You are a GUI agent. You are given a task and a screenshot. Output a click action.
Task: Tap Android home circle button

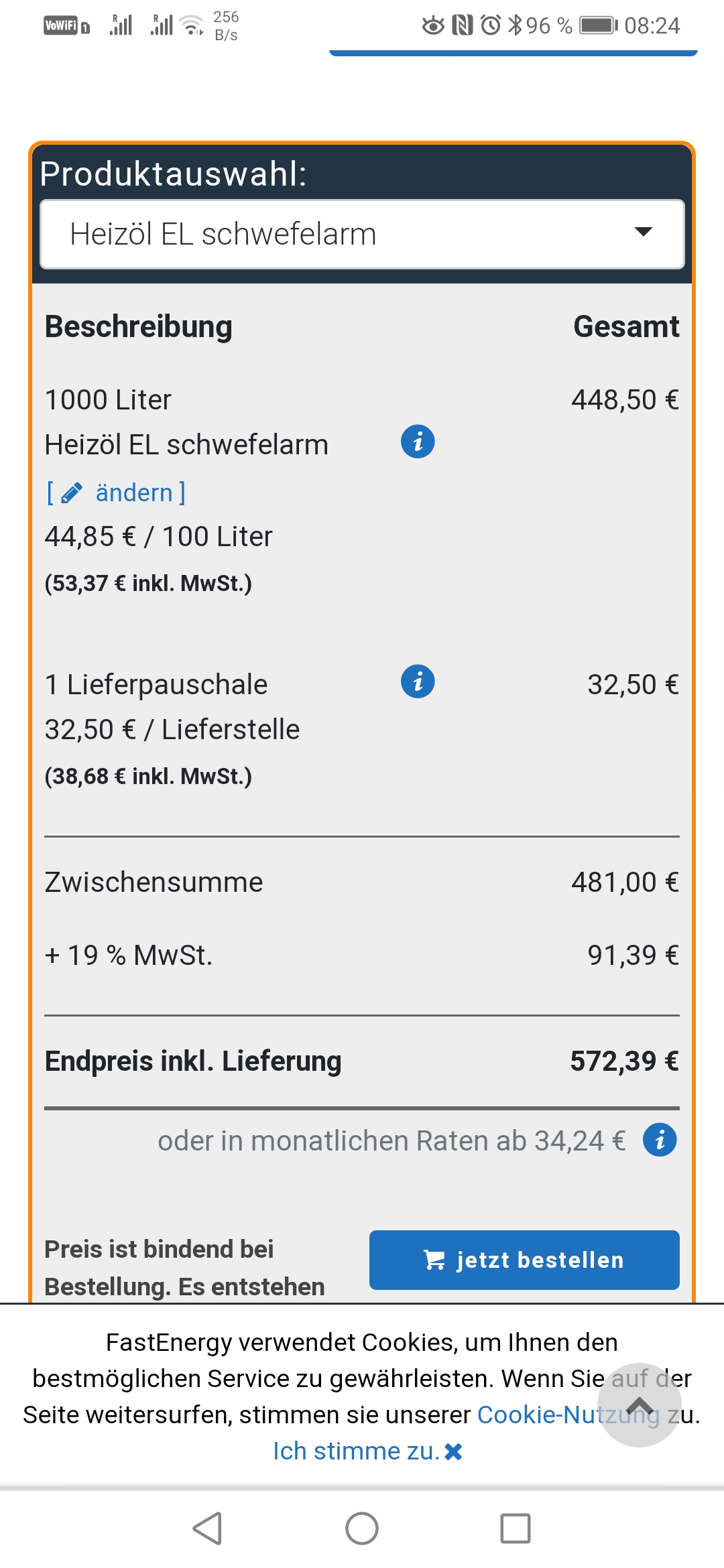pos(362,1528)
